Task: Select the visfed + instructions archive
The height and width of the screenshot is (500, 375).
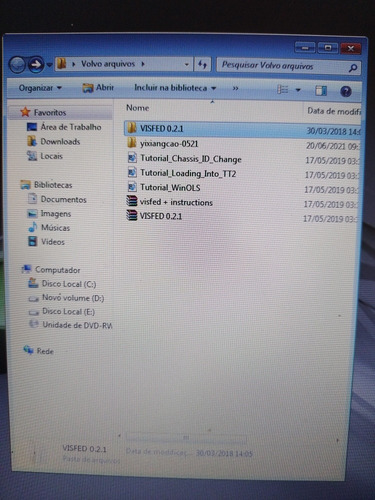Action: point(170,202)
